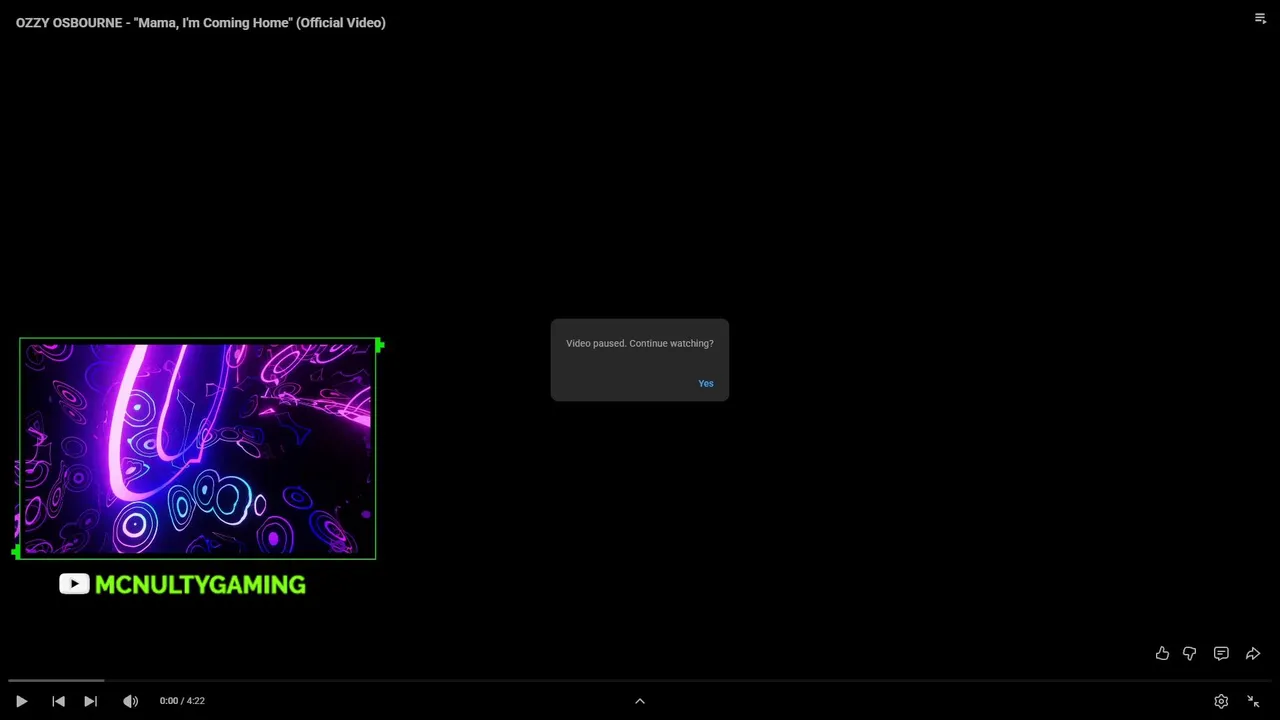Open the settings gear menu

1221,701
